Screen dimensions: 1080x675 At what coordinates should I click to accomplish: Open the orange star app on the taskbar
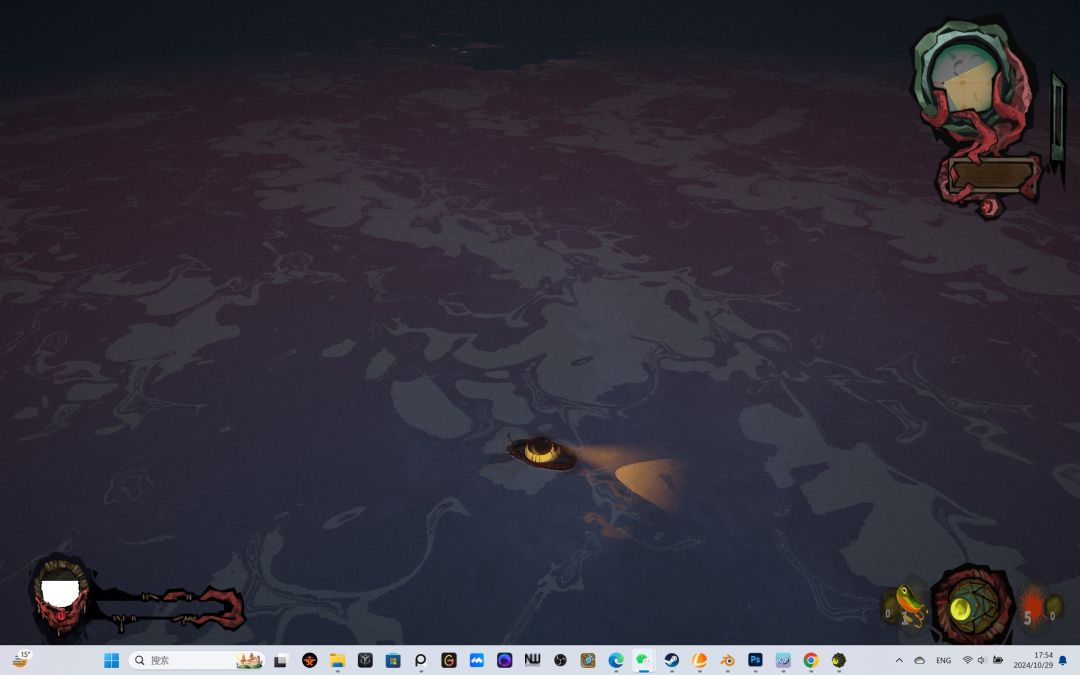[309, 661]
